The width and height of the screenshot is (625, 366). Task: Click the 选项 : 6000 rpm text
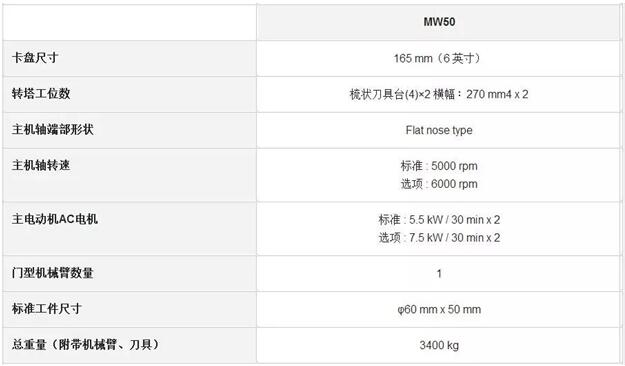coord(439,184)
